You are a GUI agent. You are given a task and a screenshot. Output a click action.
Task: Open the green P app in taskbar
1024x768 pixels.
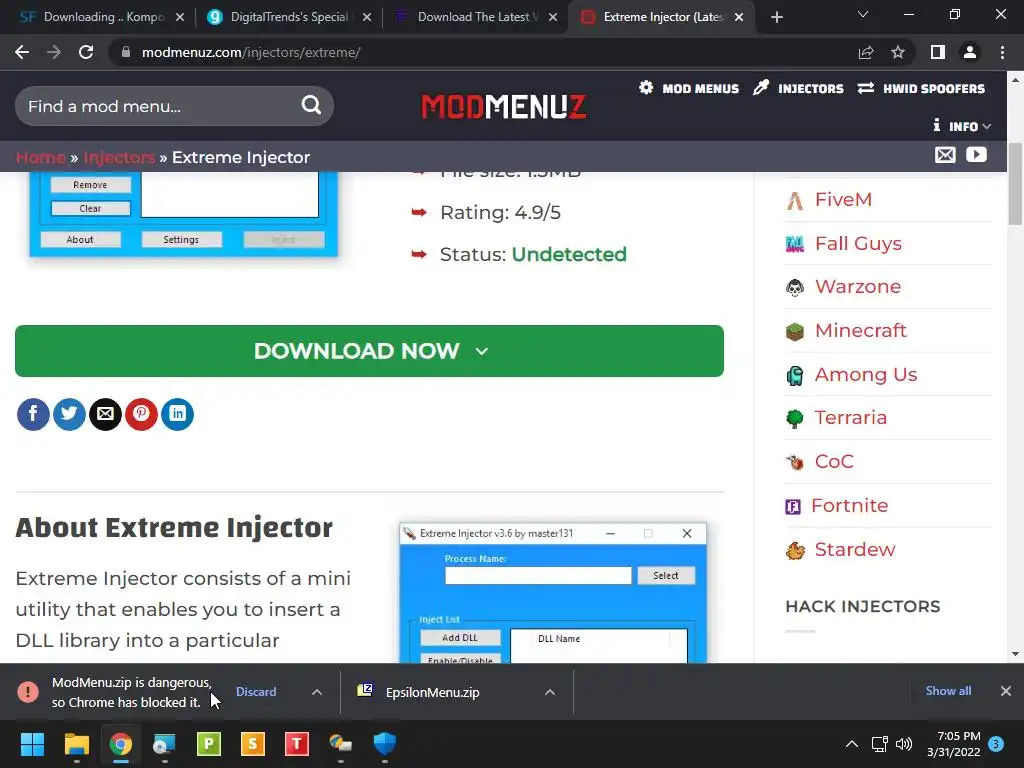209,744
